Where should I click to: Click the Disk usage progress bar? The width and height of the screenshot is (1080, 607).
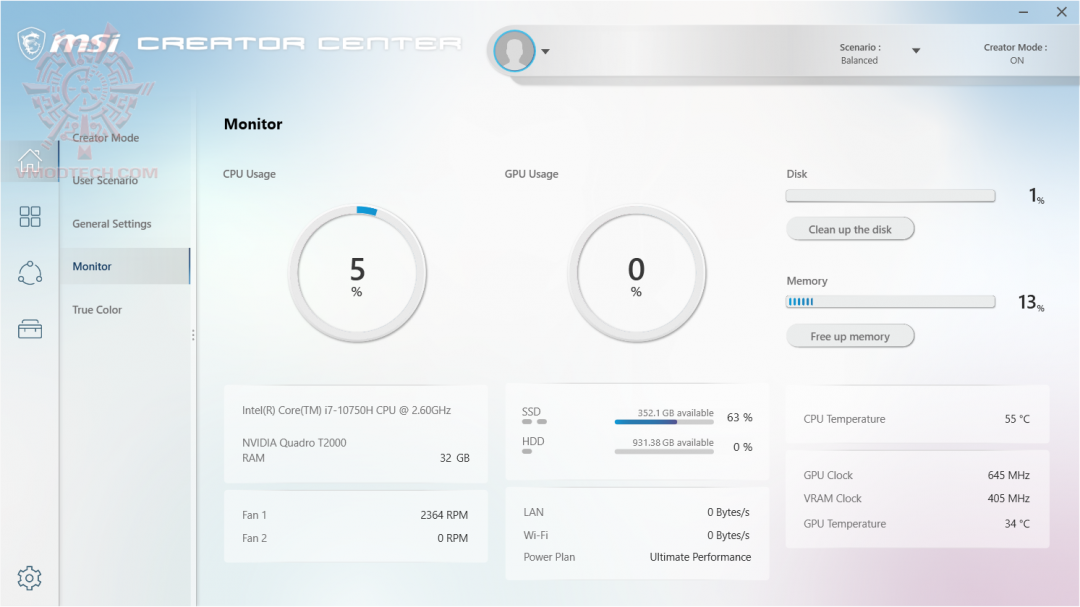click(x=890, y=196)
